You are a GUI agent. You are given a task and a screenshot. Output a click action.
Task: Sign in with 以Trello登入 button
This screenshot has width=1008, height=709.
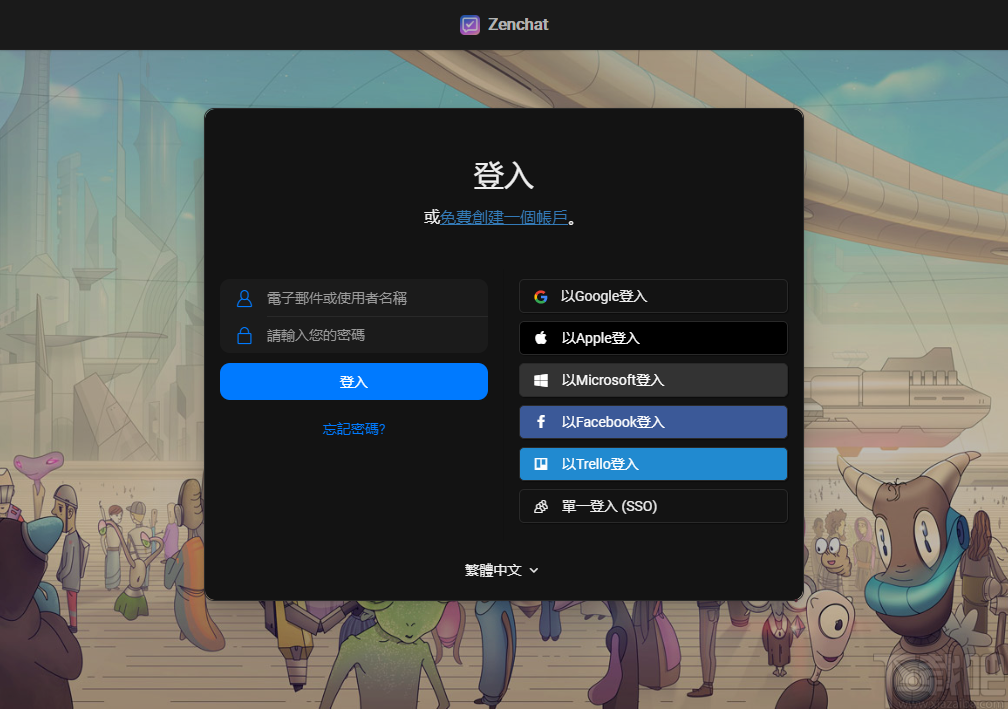coord(653,464)
